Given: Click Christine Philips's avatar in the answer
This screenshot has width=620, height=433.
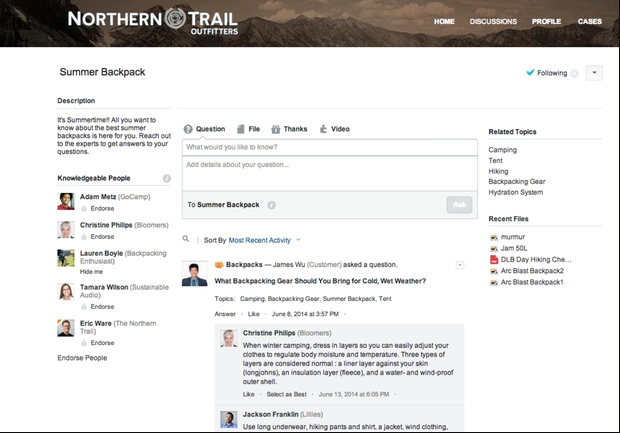Looking at the screenshot, I should point(229,338).
